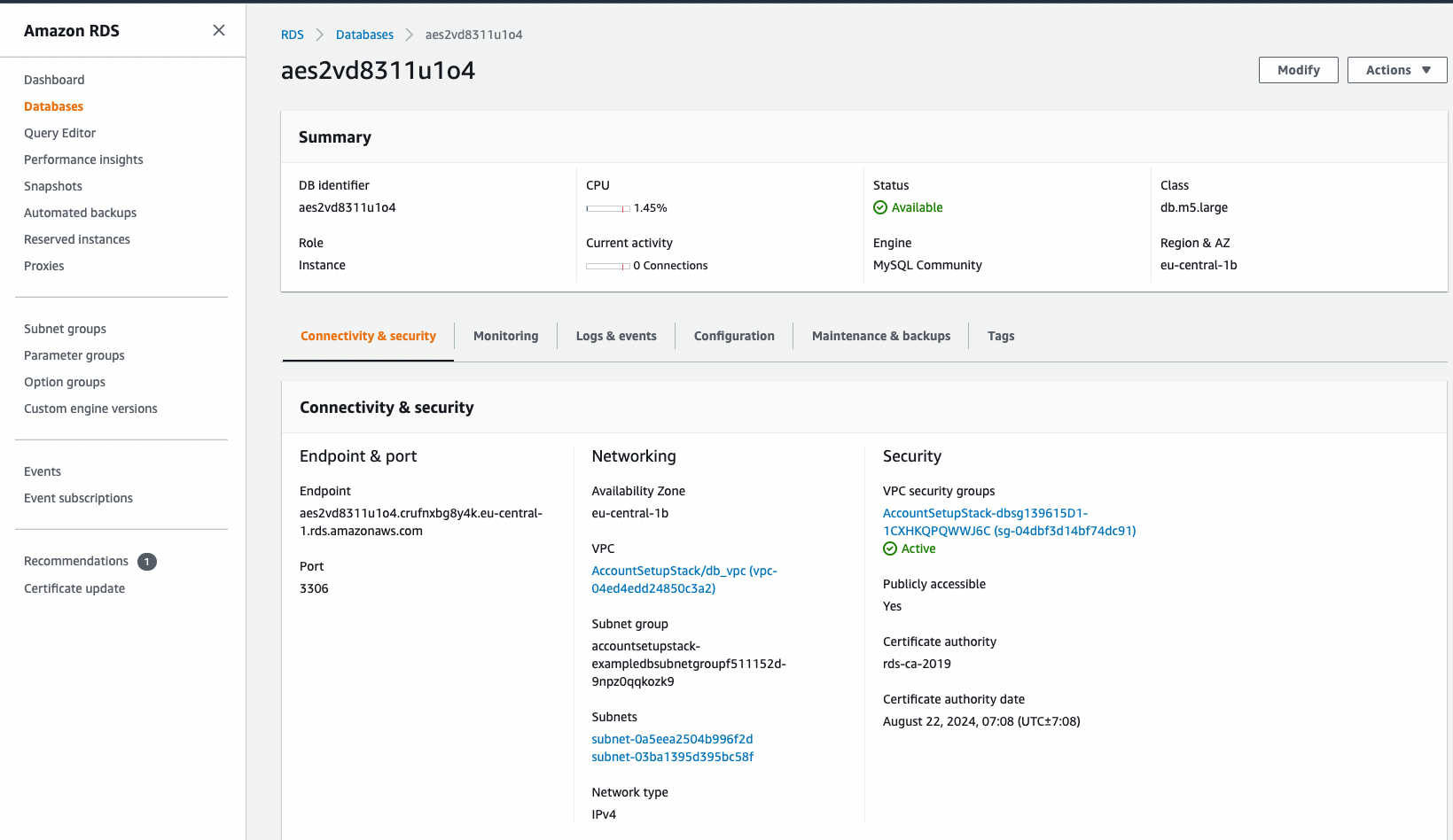This screenshot has height=840, width=1453.
Task: Click the rds-ca-2019 certificate authority value
Action: 917,664
